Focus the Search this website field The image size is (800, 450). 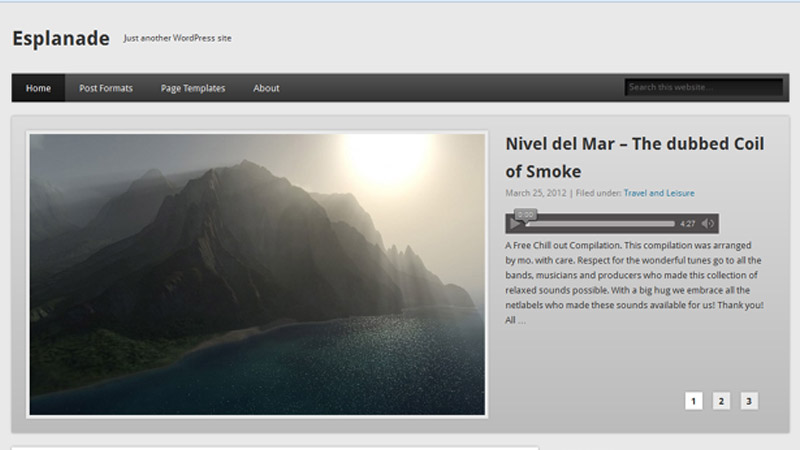(704, 87)
